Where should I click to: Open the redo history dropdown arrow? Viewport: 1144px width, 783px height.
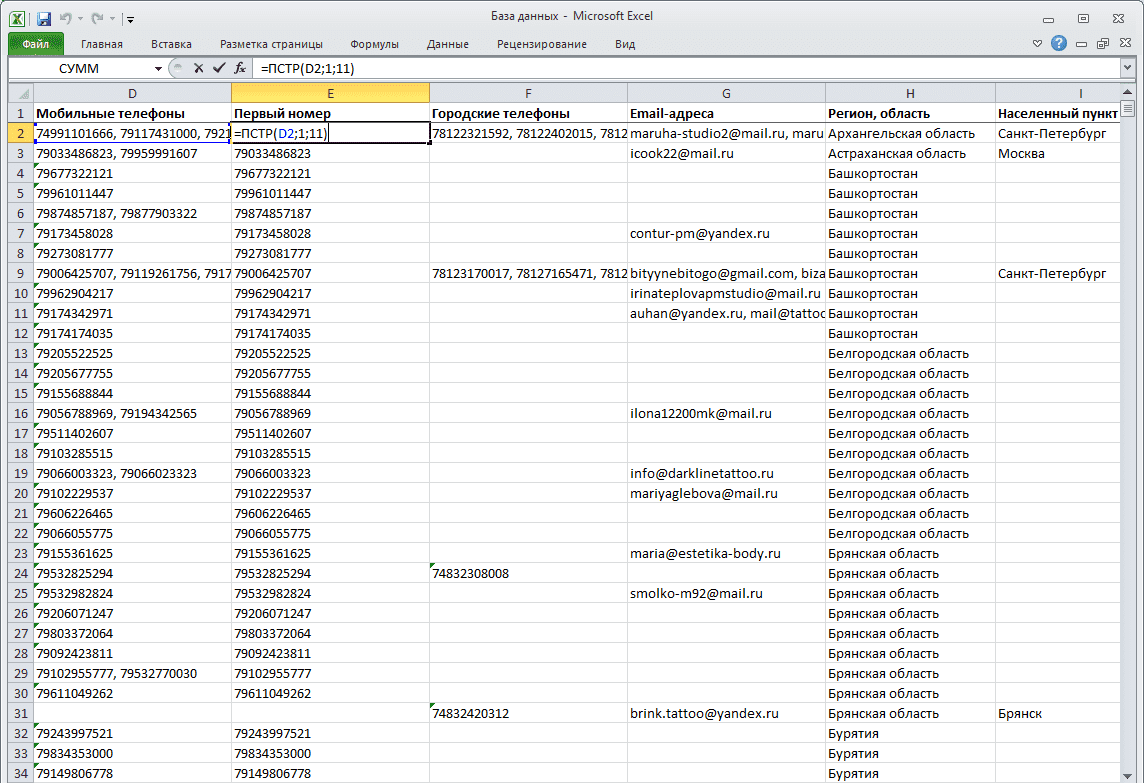[x=112, y=19]
